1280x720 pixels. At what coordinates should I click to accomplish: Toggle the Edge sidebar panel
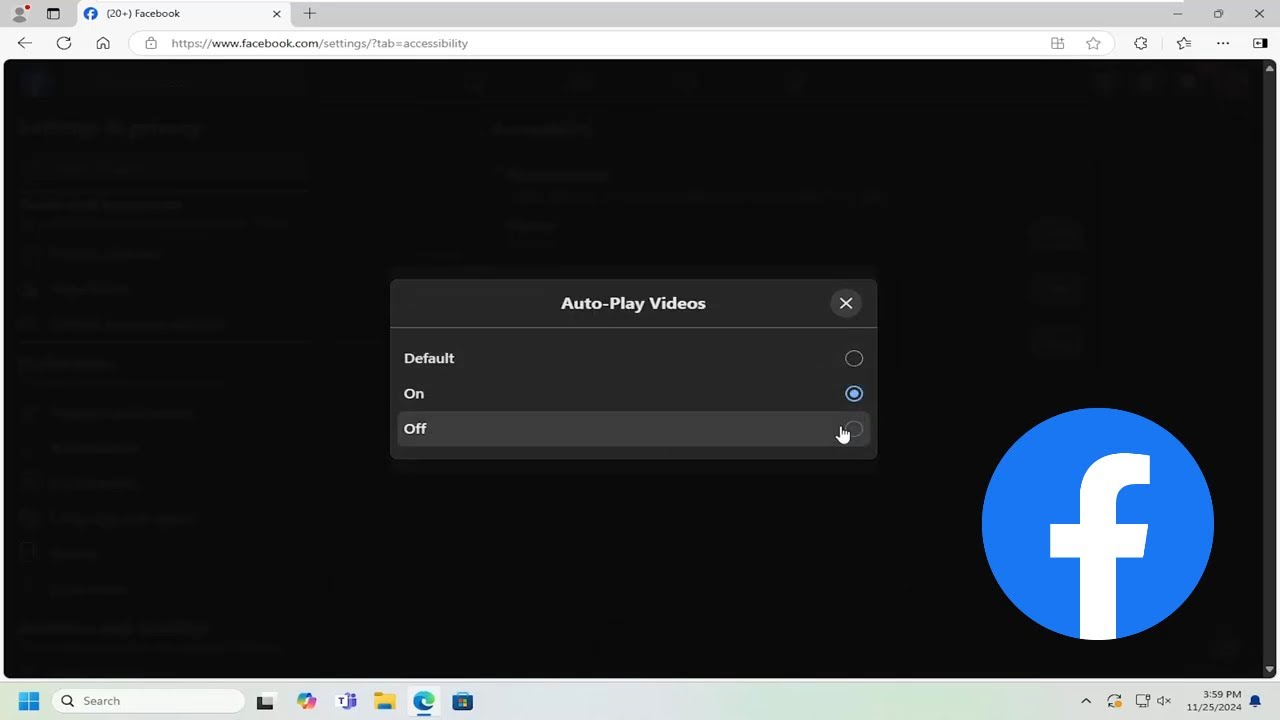(x=1260, y=43)
